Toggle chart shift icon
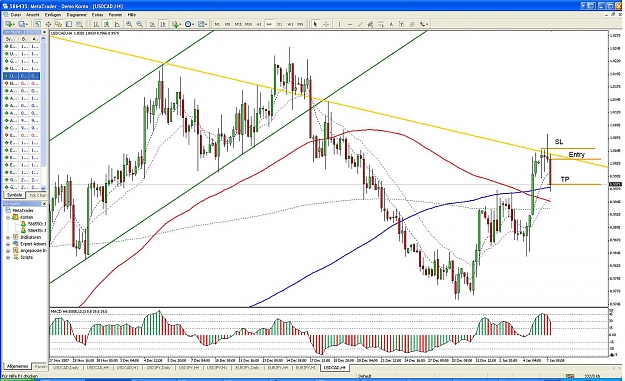The height and width of the screenshot is (381, 625). tap(163, 24)
